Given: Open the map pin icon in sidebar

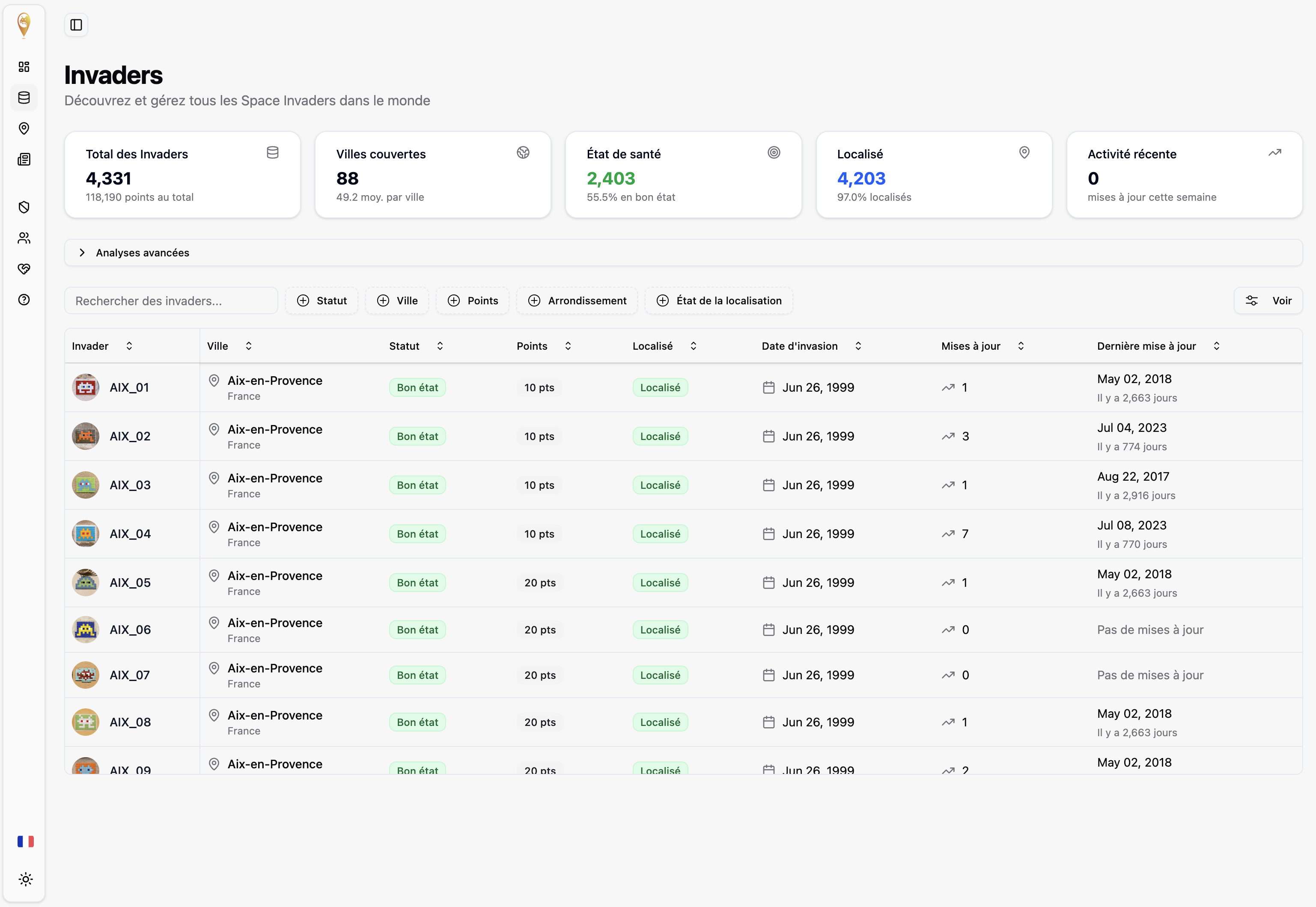Looking at the screenshot, I should click(x=24, y=128).
